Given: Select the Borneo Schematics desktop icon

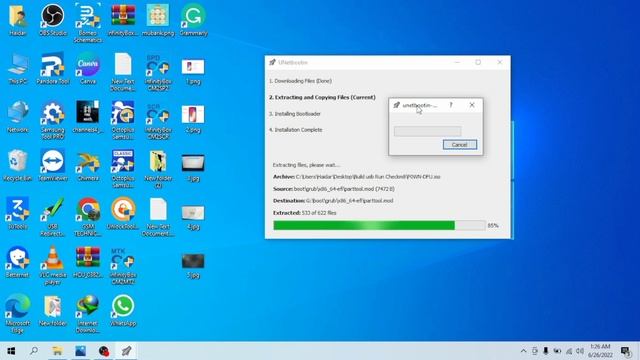Looking at the screenshot, I should pos(88,23).
